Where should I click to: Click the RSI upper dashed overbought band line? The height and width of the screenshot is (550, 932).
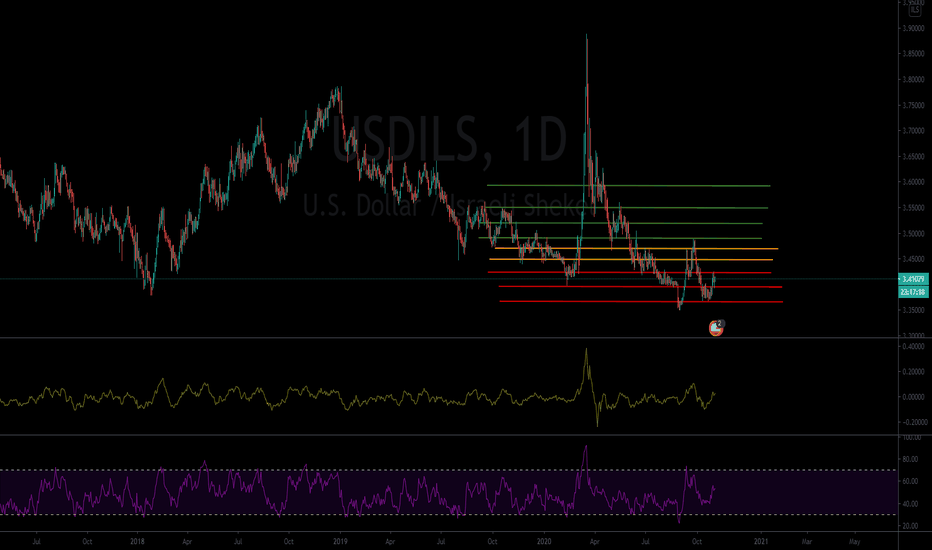point(448,470)
